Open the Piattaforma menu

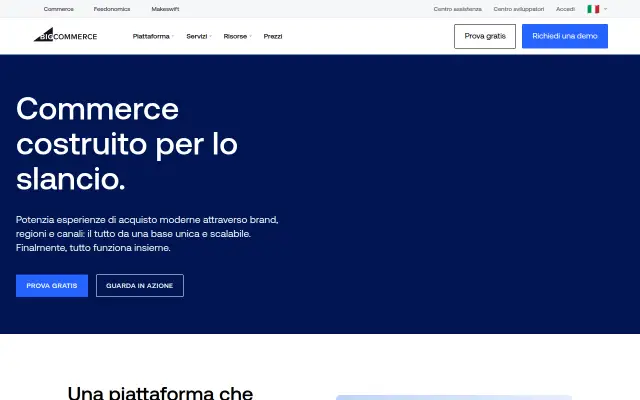(153, 36)
